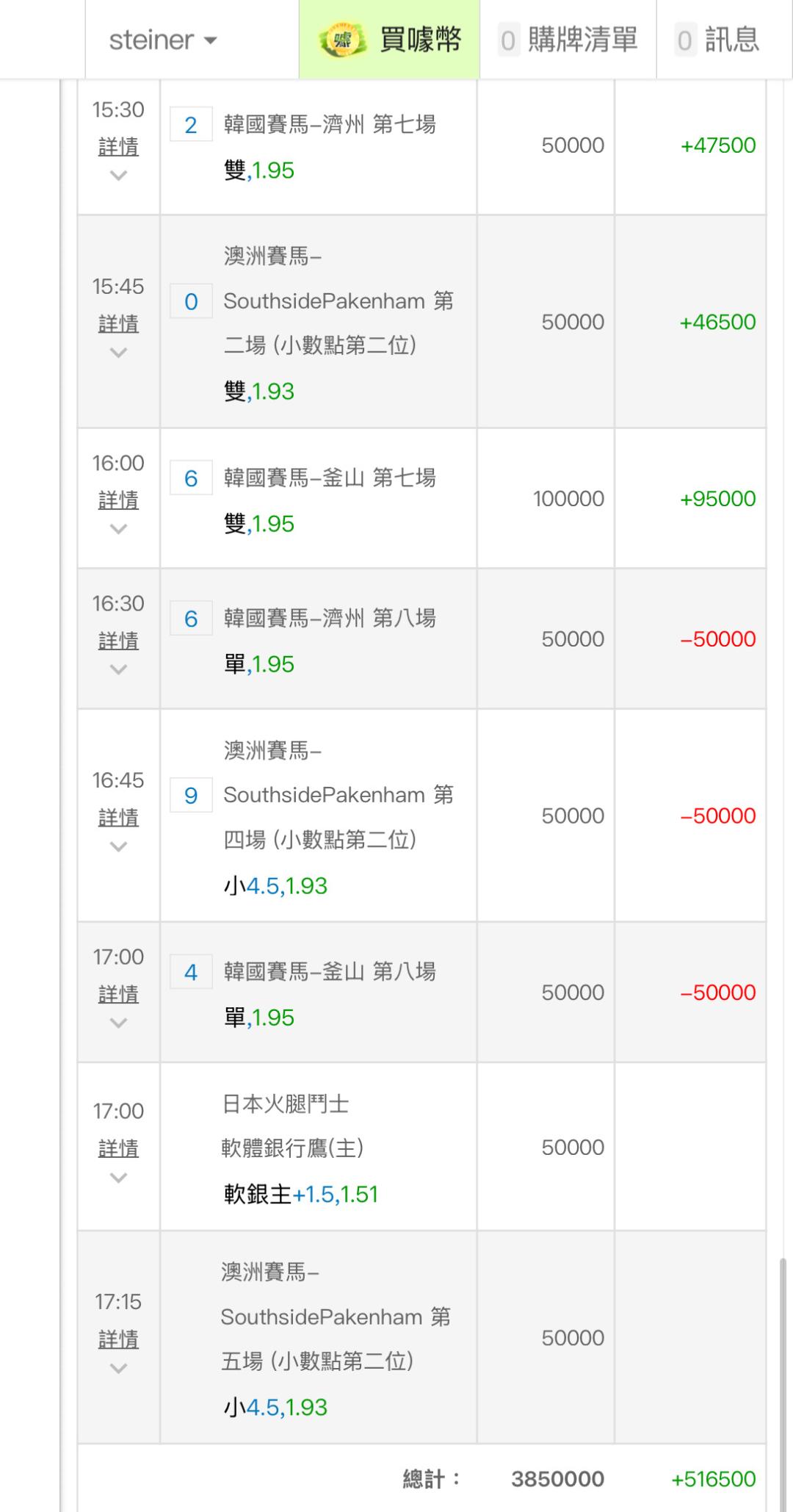Viewport: 793px width, 1512px height.
Task: Expand the 15:45 bet details chevron
Action: coord(118,353)
